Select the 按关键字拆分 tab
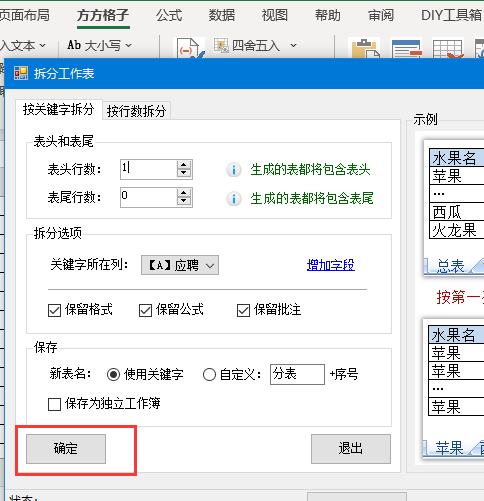The width and height of the screenshot is (484, 501). tap(59, 109)
